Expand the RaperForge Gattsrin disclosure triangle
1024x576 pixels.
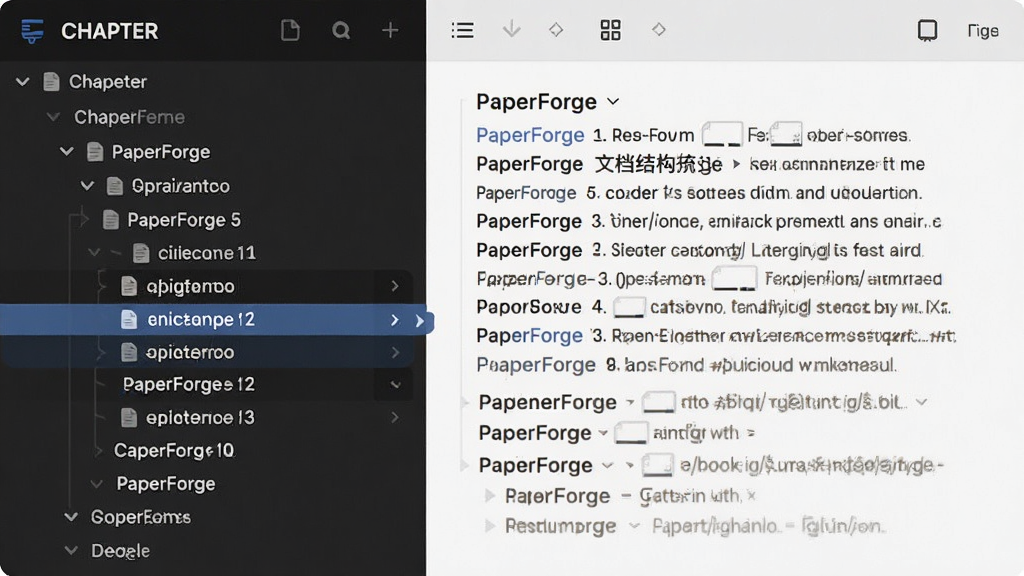(489, 496)
